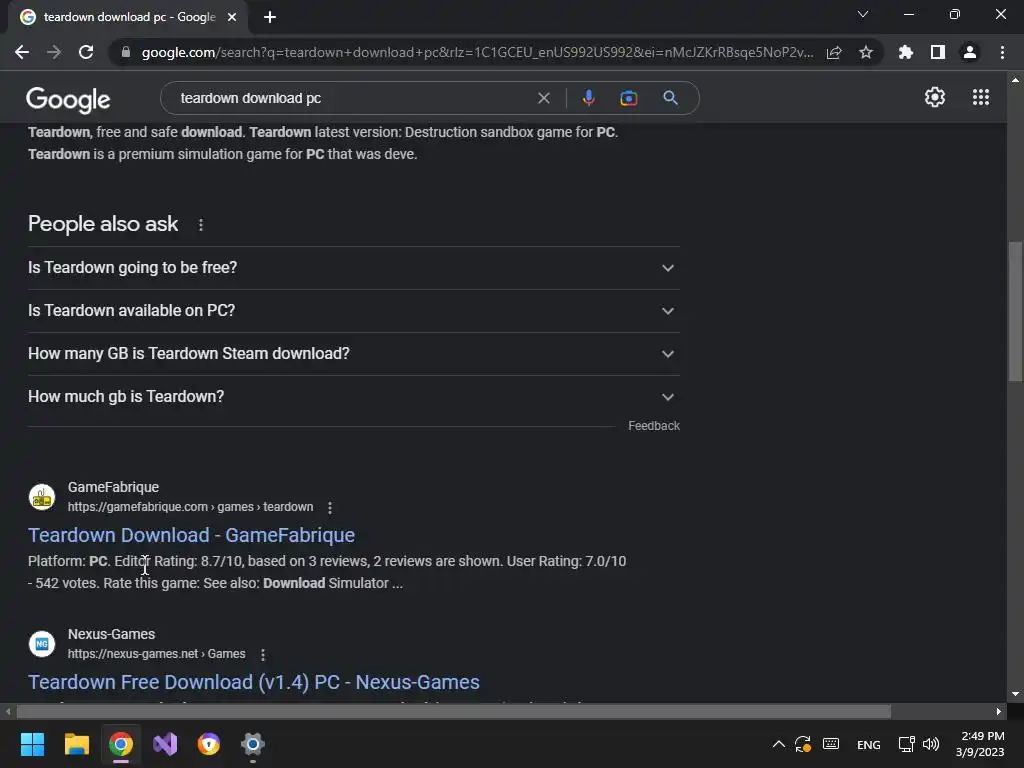
Task: Click the browser forward arrow
Action: coord(54,52)
